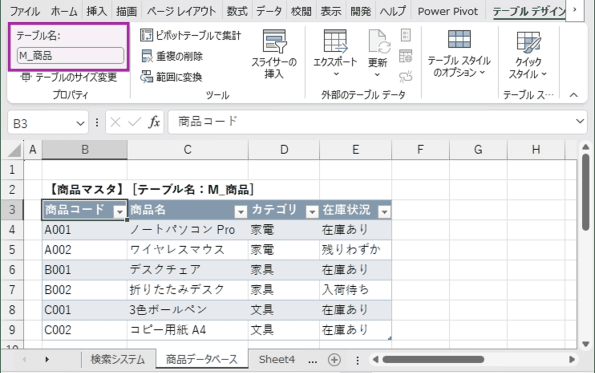
Task: Select 商品データベース sheet tab
Action: coord(202,359)
